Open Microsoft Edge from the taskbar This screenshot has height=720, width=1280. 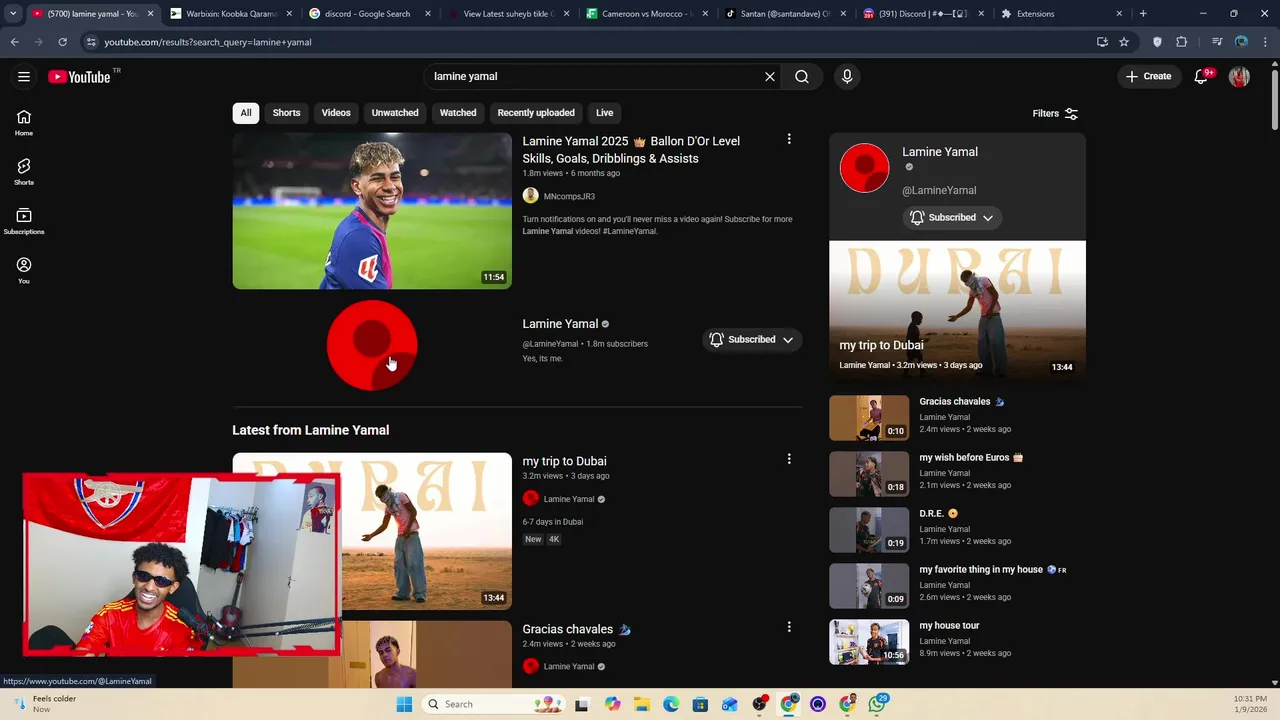[671, 704]
